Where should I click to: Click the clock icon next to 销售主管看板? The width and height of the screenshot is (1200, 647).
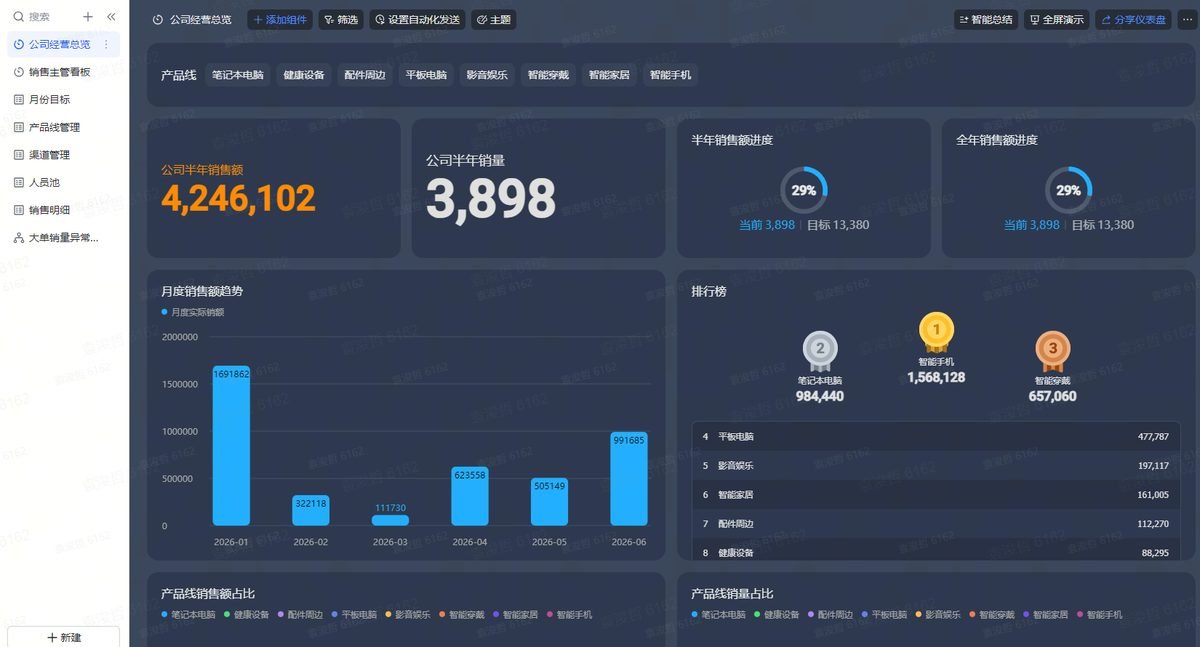[x=19, y=72]
